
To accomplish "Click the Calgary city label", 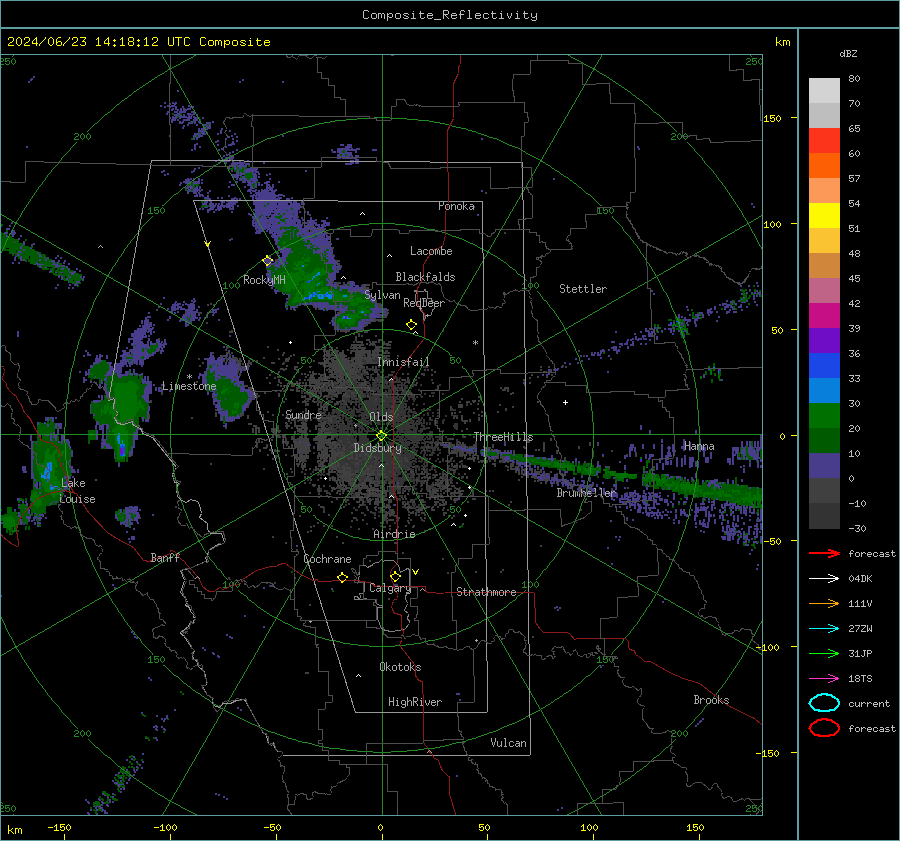I will 390,588.
